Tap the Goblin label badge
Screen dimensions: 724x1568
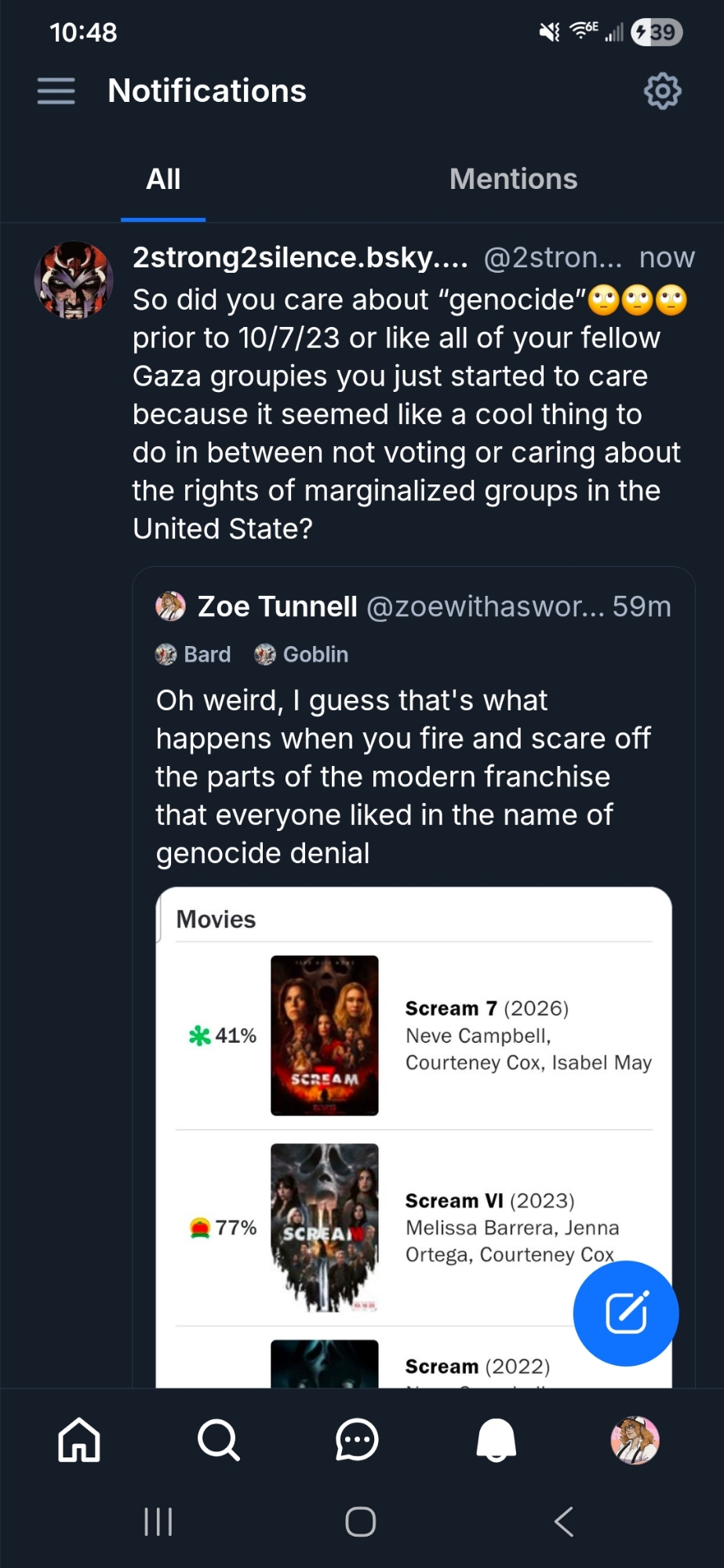pyautogui.click(x=301, y=654)
